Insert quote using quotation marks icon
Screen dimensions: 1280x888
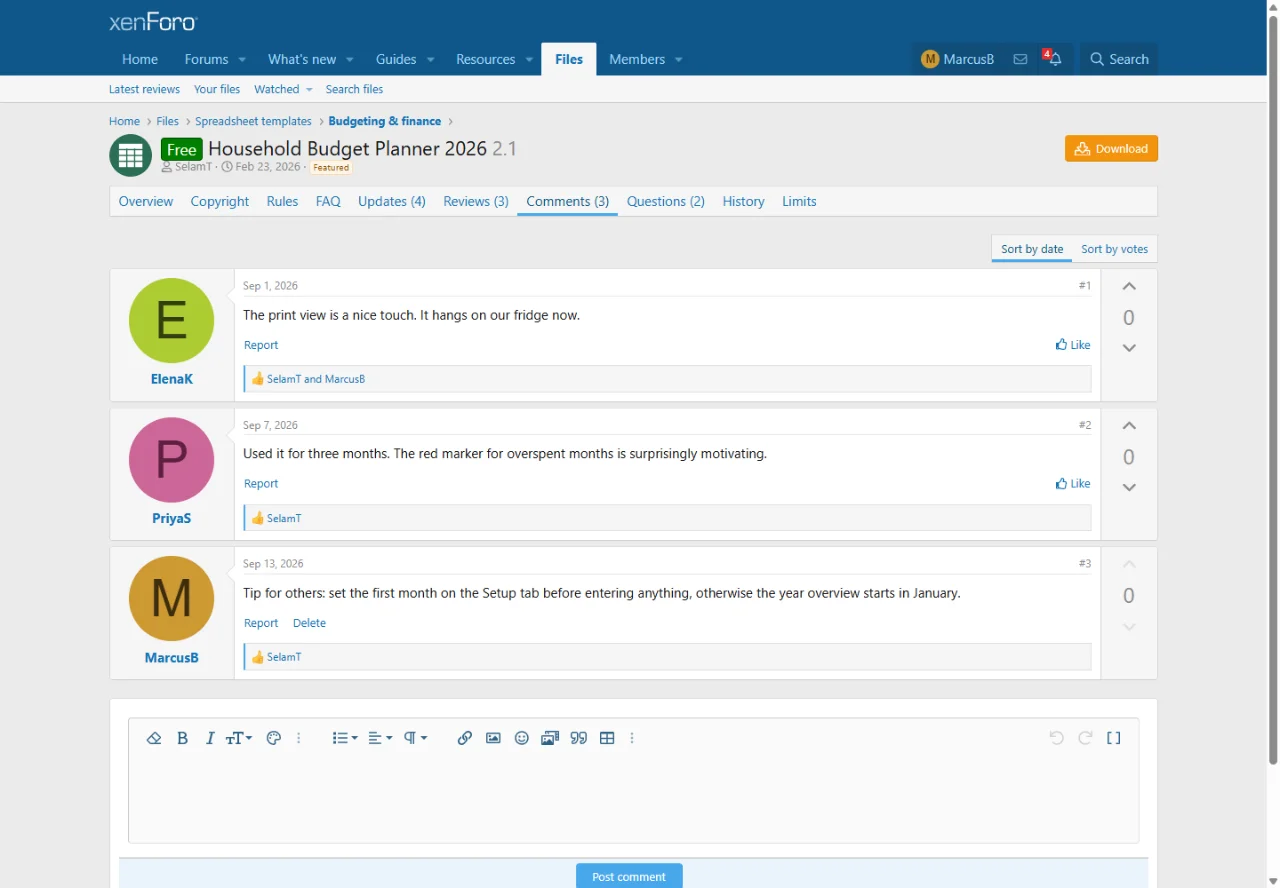click(578, 738)
